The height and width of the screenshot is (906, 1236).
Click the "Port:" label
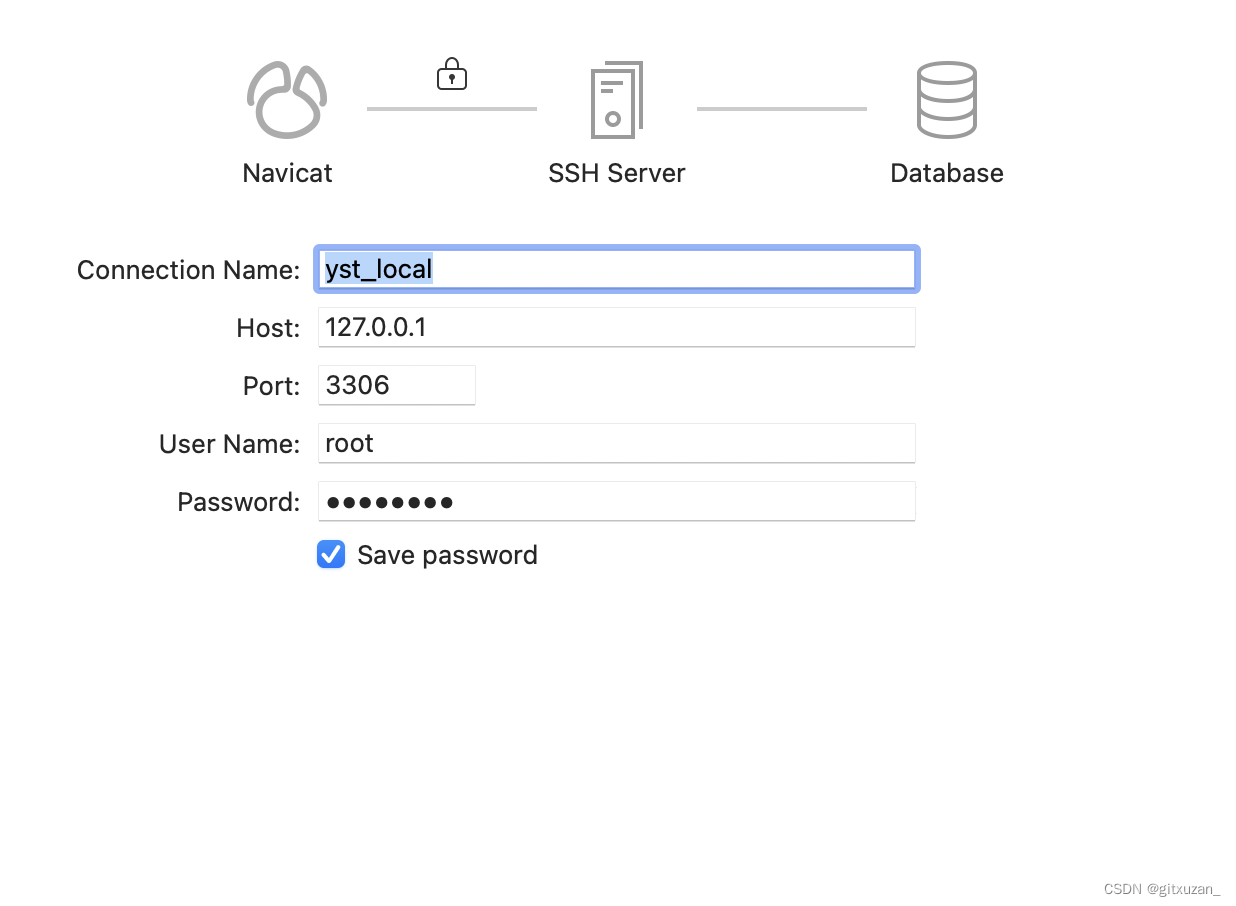[271, 386]
